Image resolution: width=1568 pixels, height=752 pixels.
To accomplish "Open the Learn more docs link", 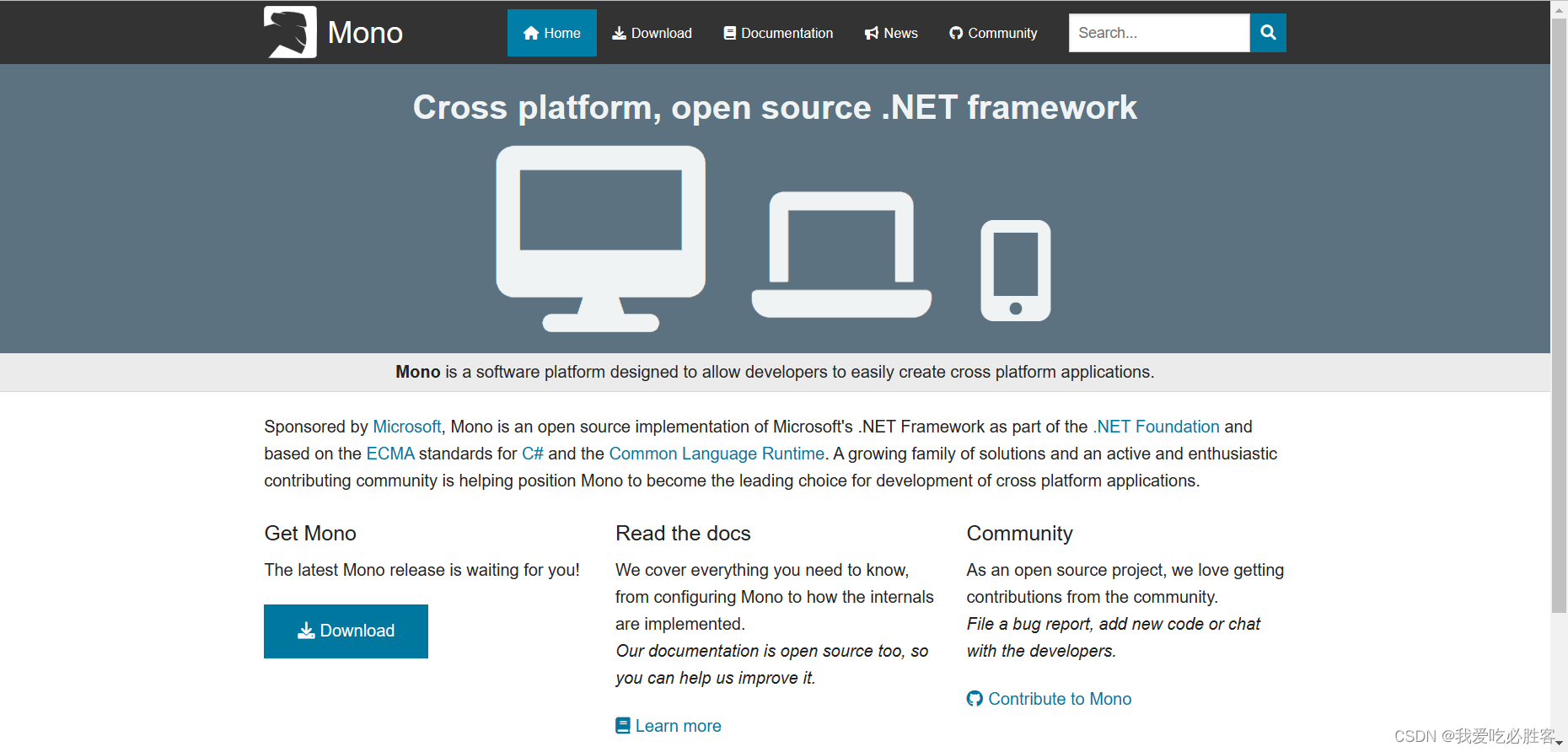I will 669,726.
